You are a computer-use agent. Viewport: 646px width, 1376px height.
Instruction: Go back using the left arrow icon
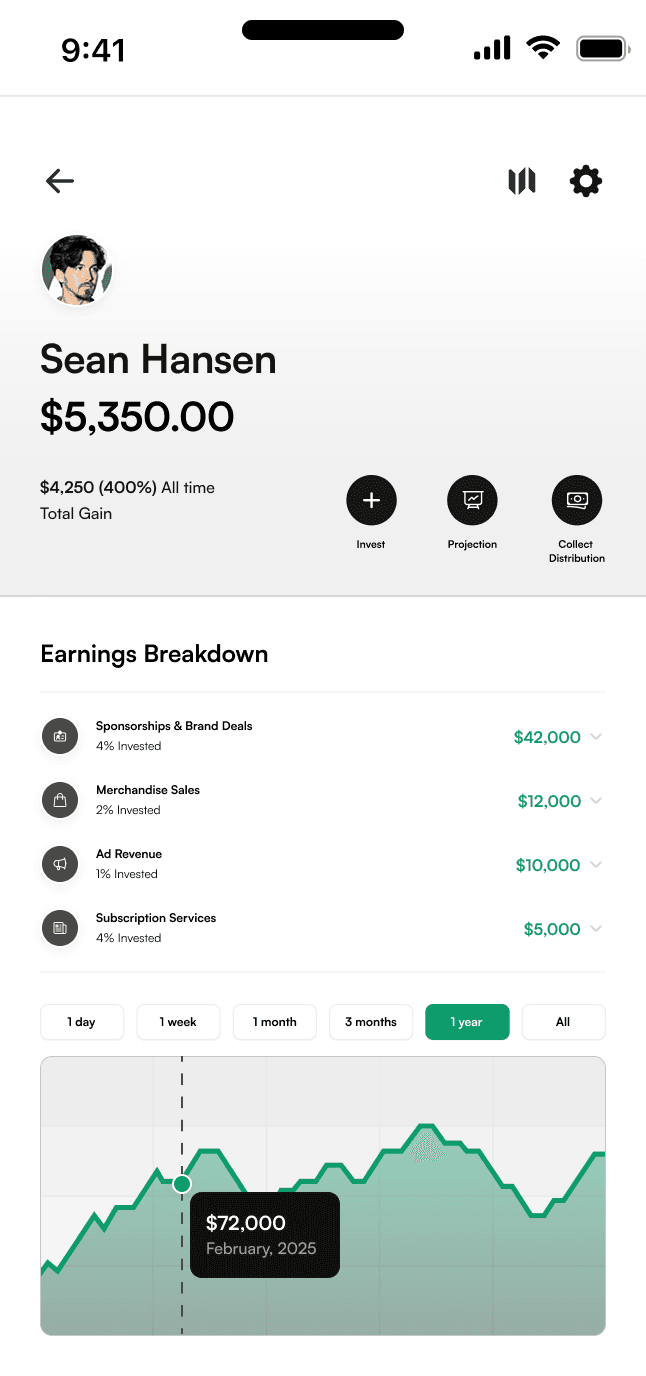click(60, 180)
